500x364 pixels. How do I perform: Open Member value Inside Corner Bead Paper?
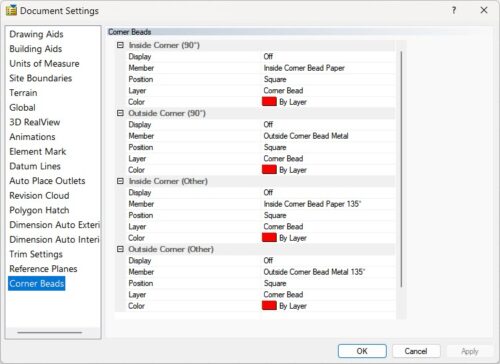[304, 68]
